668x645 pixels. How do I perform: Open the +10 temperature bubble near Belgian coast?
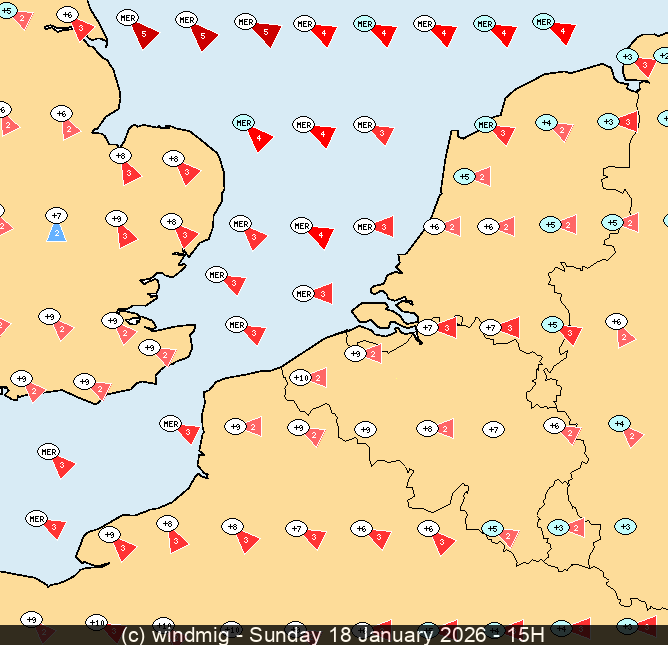(x=300, y=377)
